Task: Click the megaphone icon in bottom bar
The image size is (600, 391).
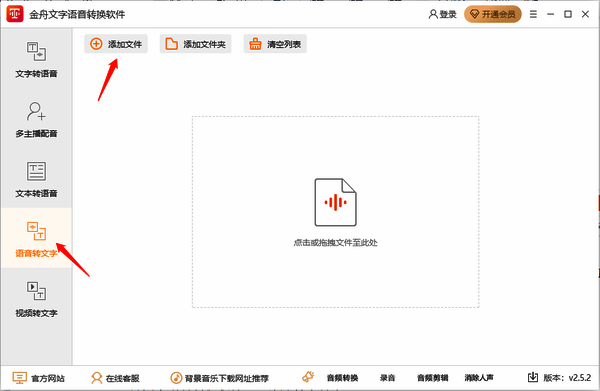Action: point(308,377)
